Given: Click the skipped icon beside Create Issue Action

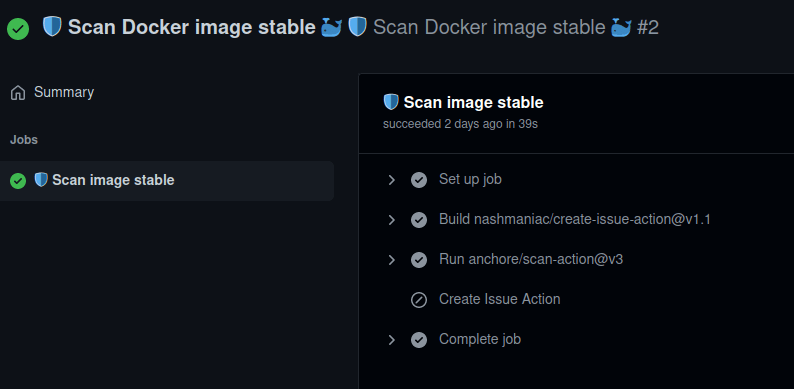Looking at the screenshot, I should pos(419,300).
